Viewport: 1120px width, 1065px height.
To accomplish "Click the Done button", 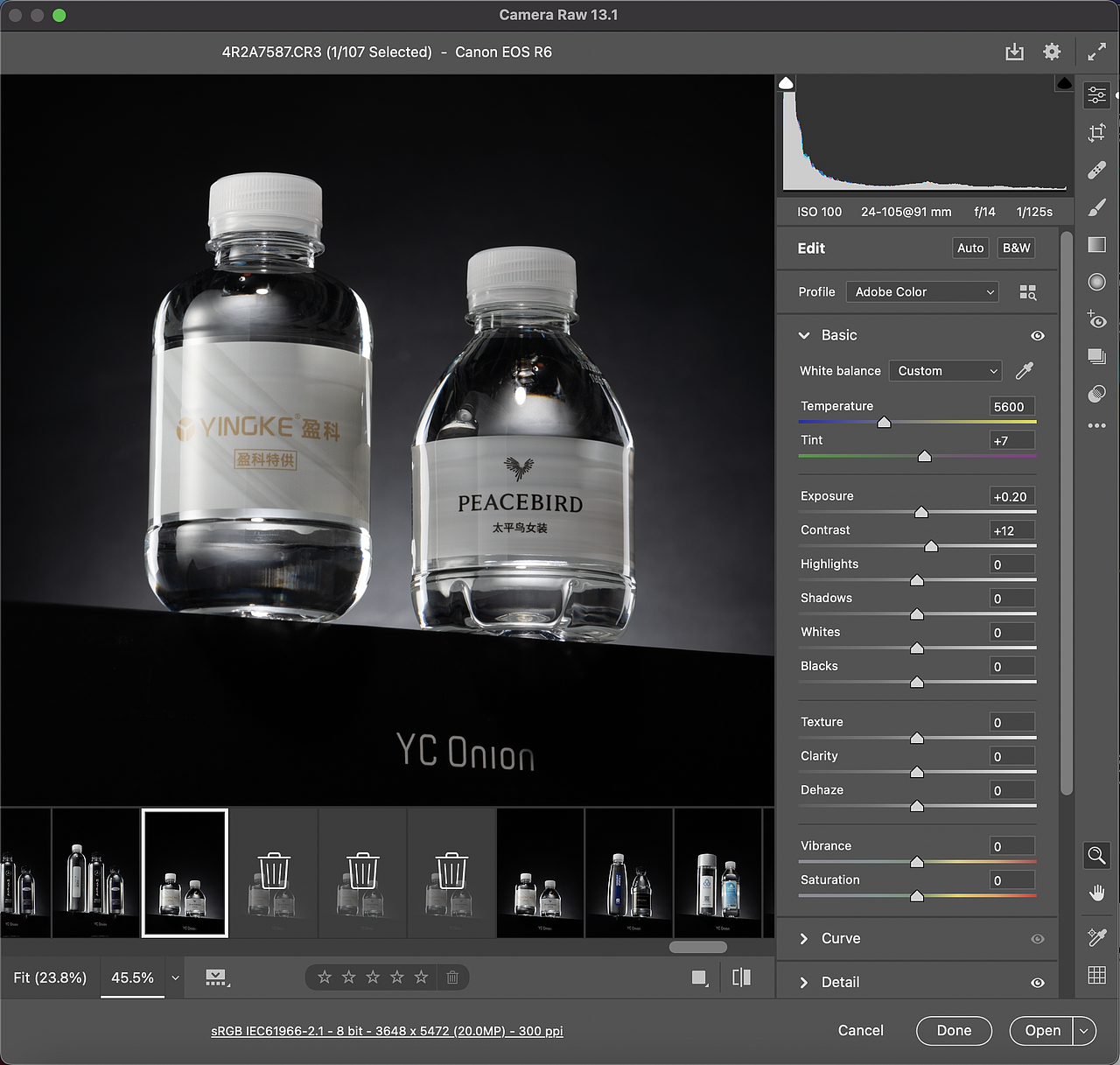I will [954, 1031].
